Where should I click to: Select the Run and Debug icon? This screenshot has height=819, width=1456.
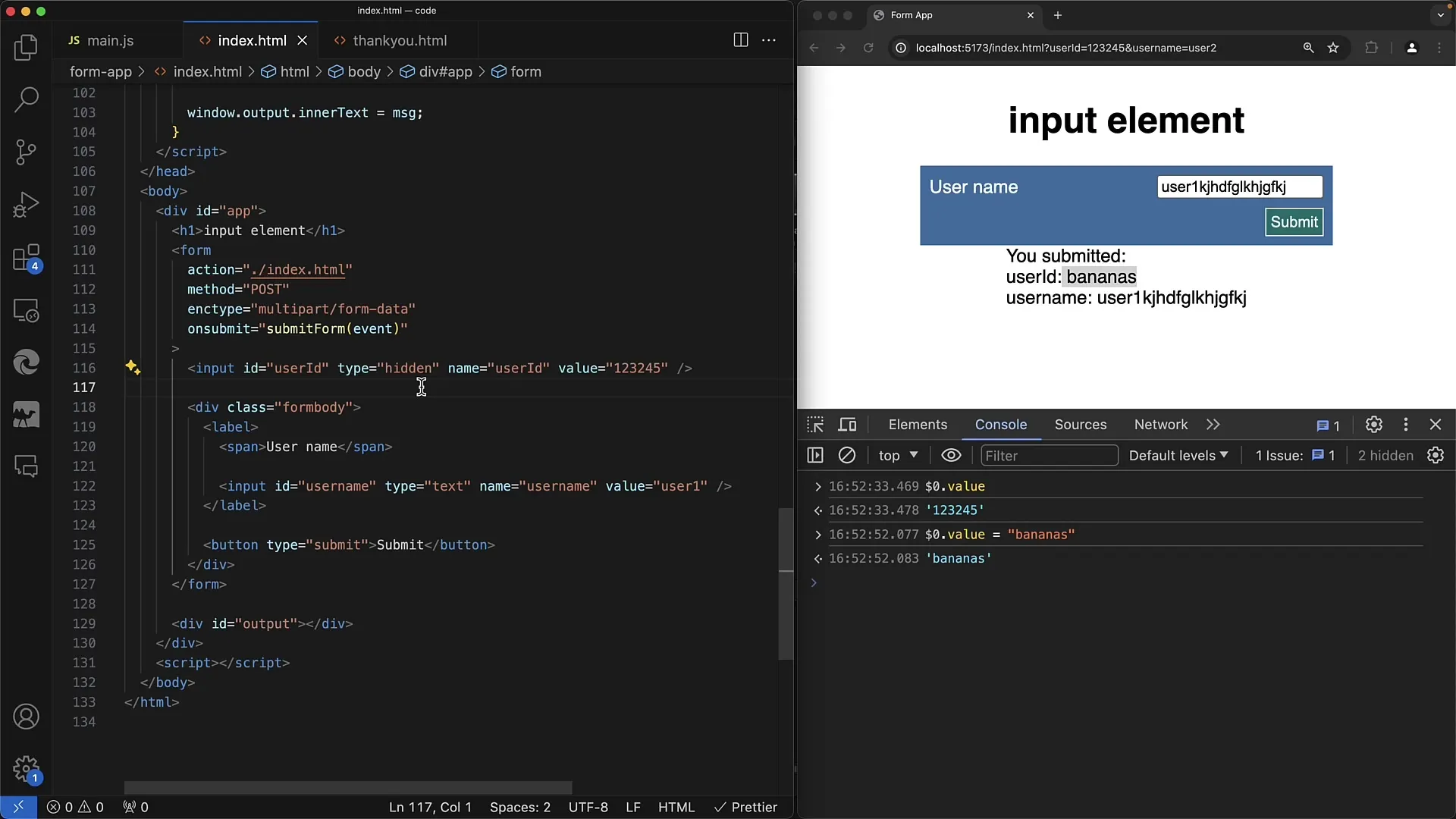tap(26, 203)
